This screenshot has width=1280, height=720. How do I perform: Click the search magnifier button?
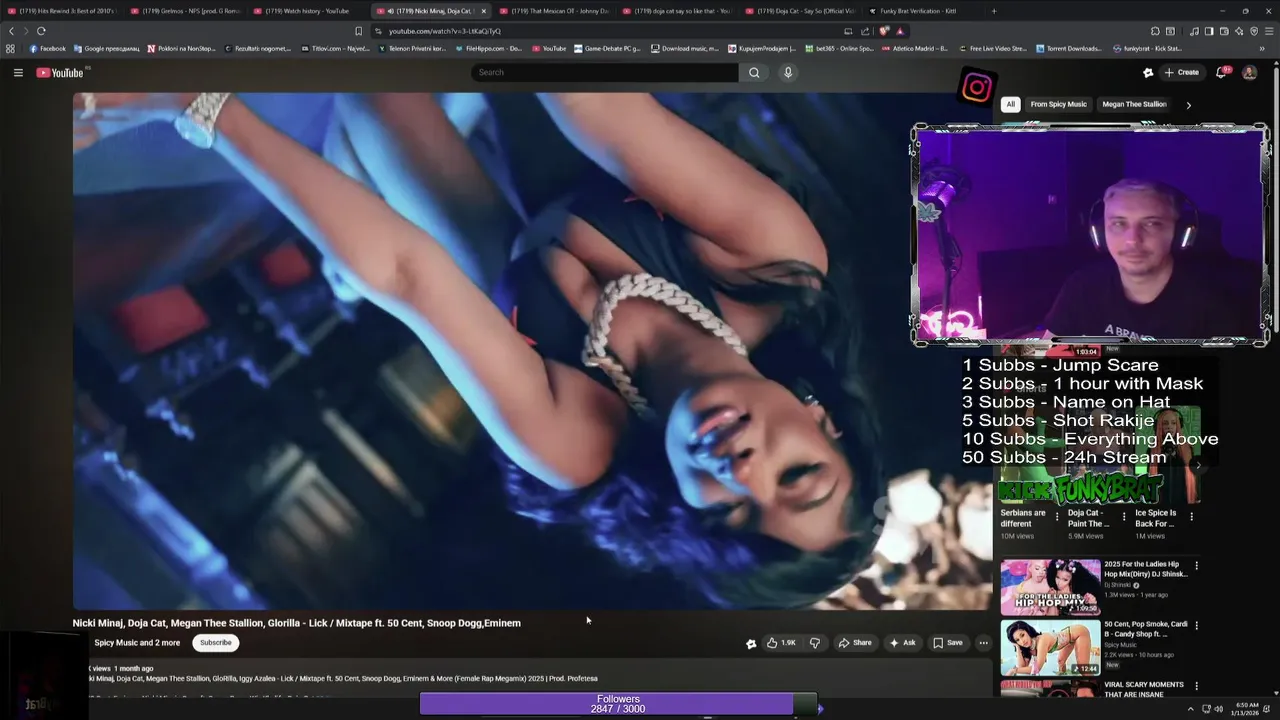754,72
